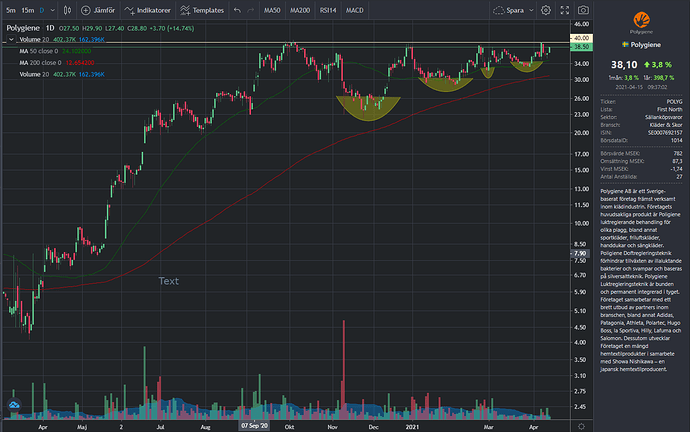Image resolution: width=690 pixels, height=432 pixels.
Task: Click the 07 Sep '20 date marker
Action: pos(254,426)
